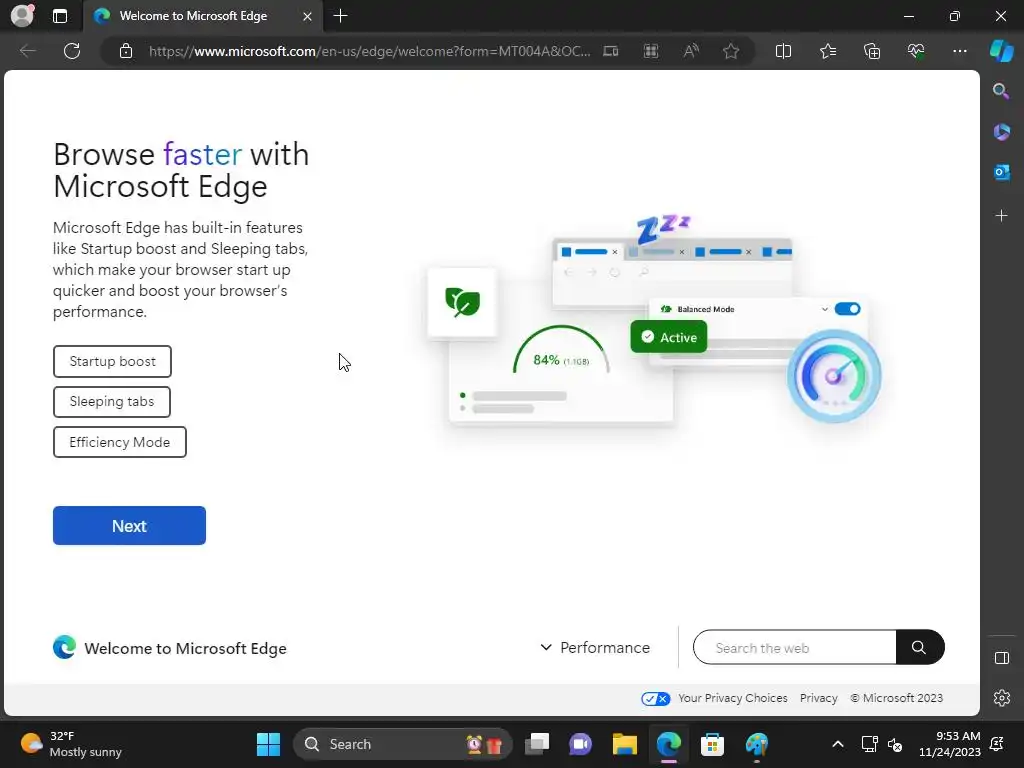Open sidebar Search icon
This screenshot has width=1024, height=768.
[1001, 91]
